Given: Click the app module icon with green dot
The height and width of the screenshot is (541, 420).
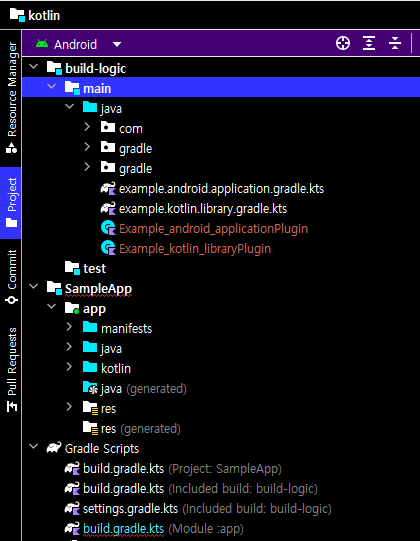Looking at the screenshot, I should tap(72, 308).
